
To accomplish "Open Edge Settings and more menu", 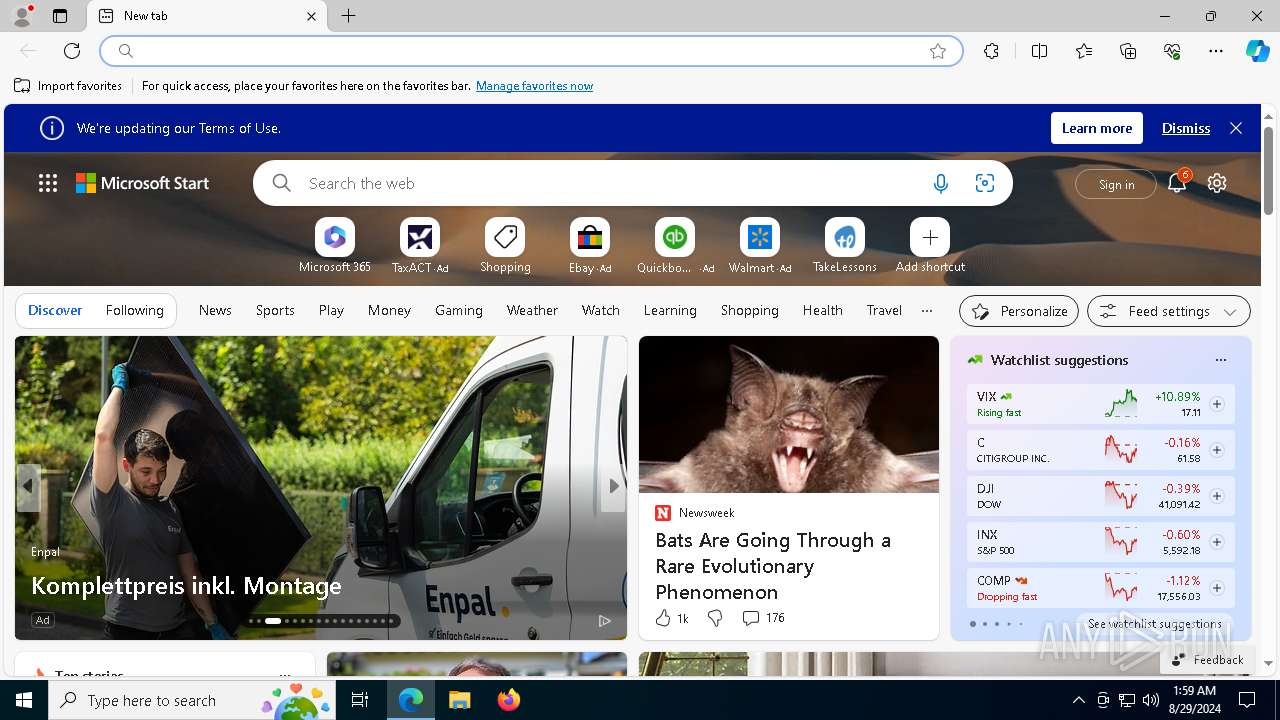I will click(x=1216, y=51).
